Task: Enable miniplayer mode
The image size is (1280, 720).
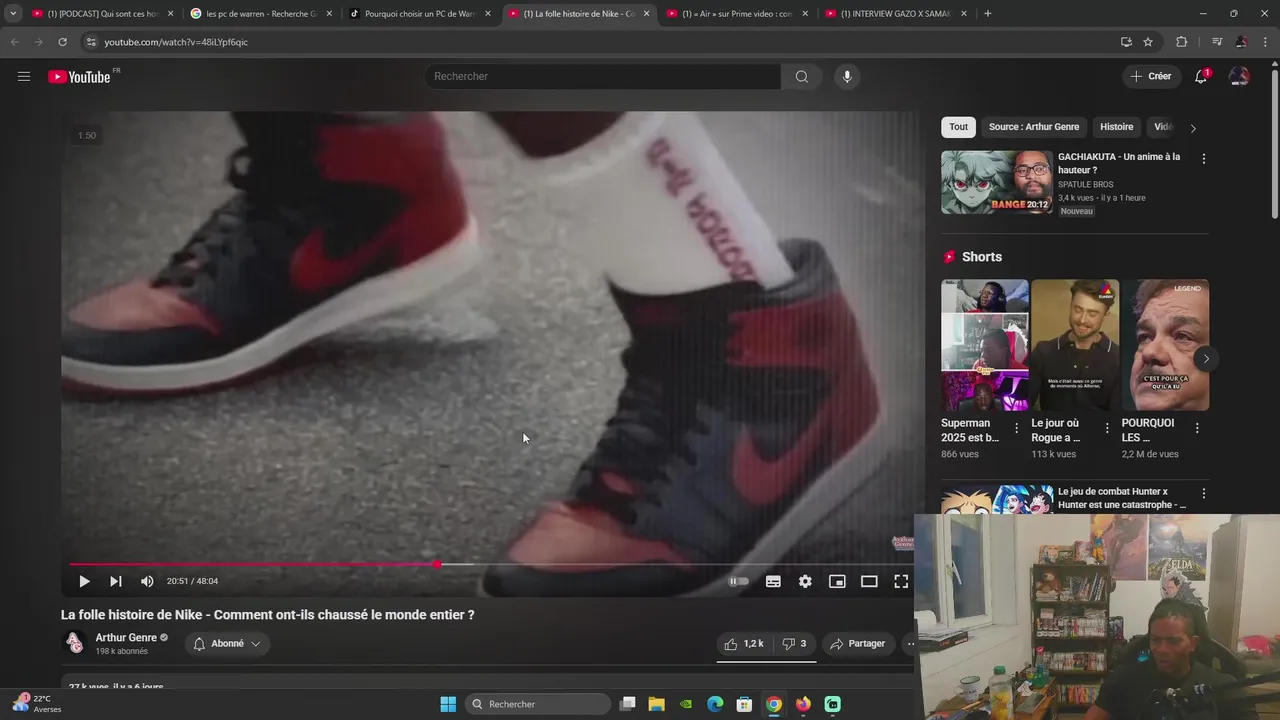Action: 837,581
